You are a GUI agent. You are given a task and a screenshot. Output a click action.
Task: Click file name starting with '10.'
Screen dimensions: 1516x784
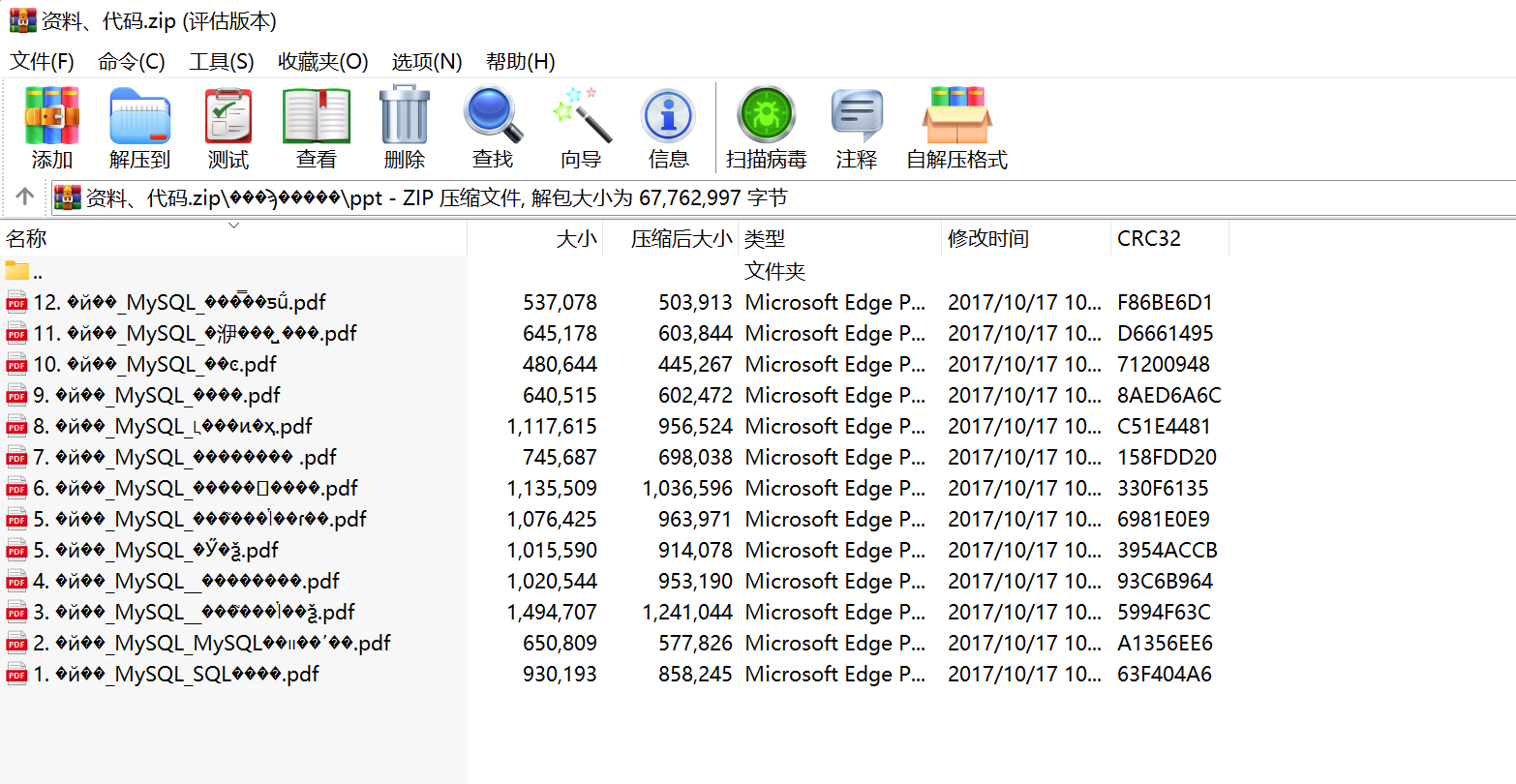(x=155, y=364)
